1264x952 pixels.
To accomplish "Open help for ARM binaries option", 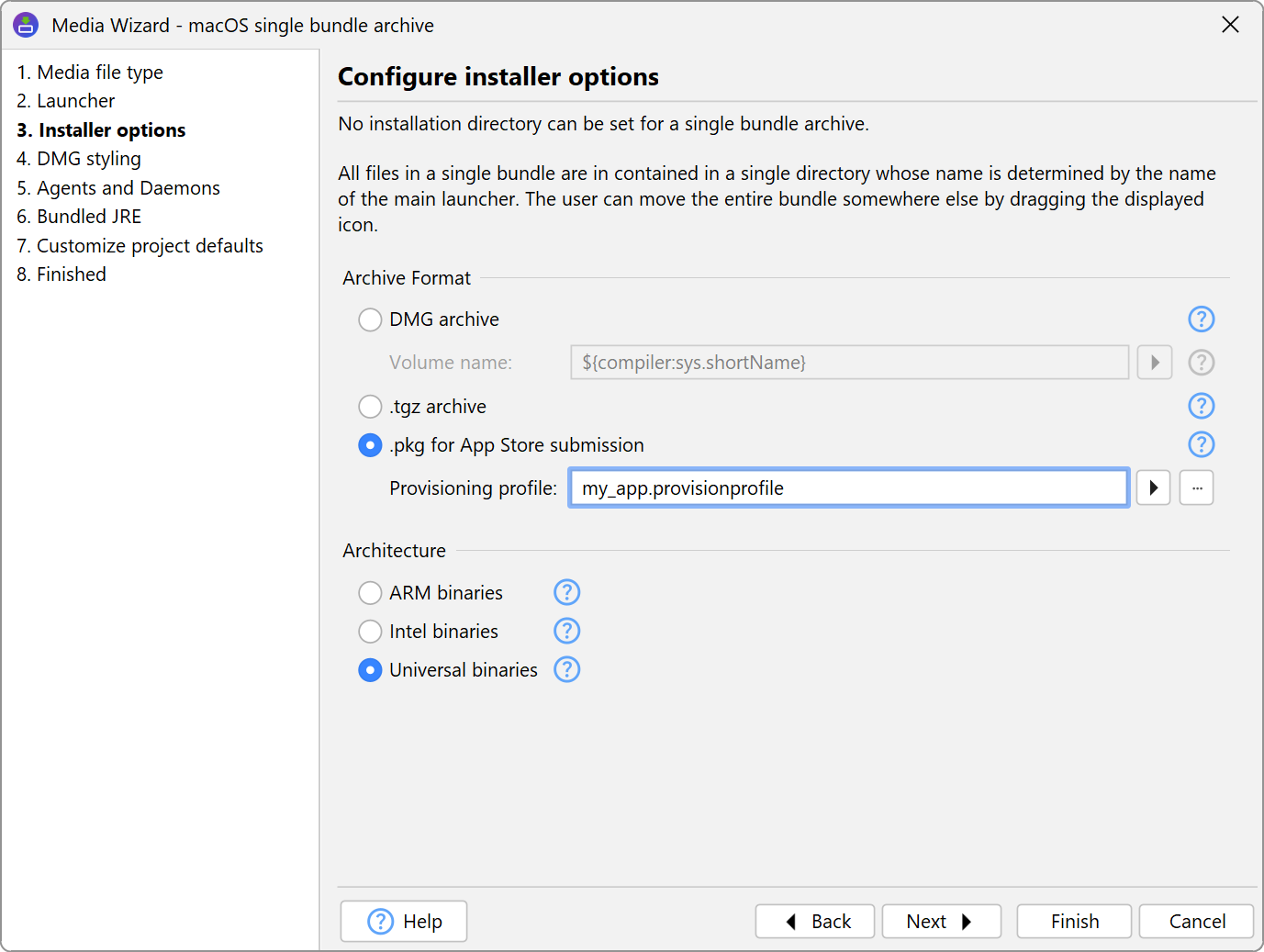I will pyautogui.click(x=566, y=593).
